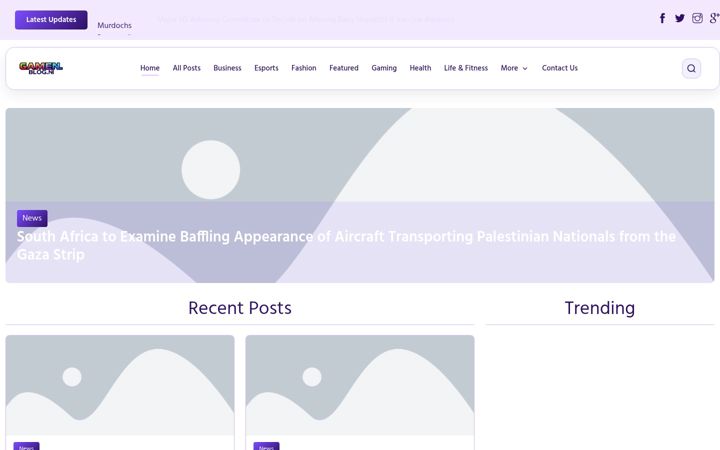
Task: Open the Instagram social icon
Action: click(697, 18)
